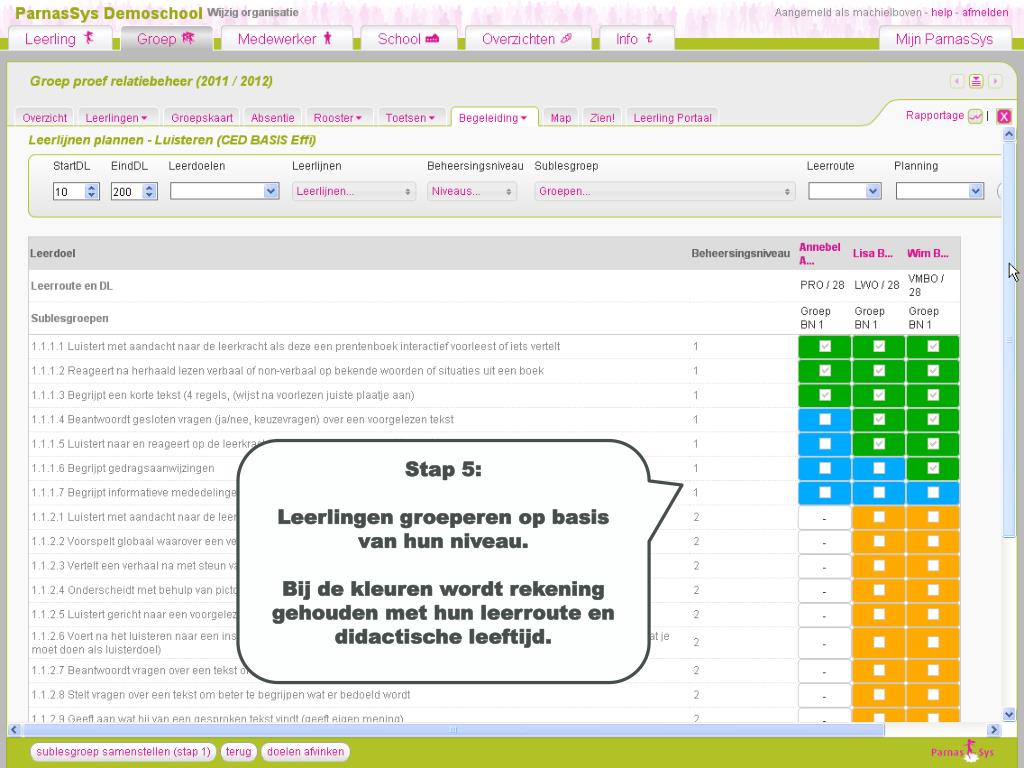Open the School main tab
This screenshot has width=1024, height=768.
coord(408,39)
